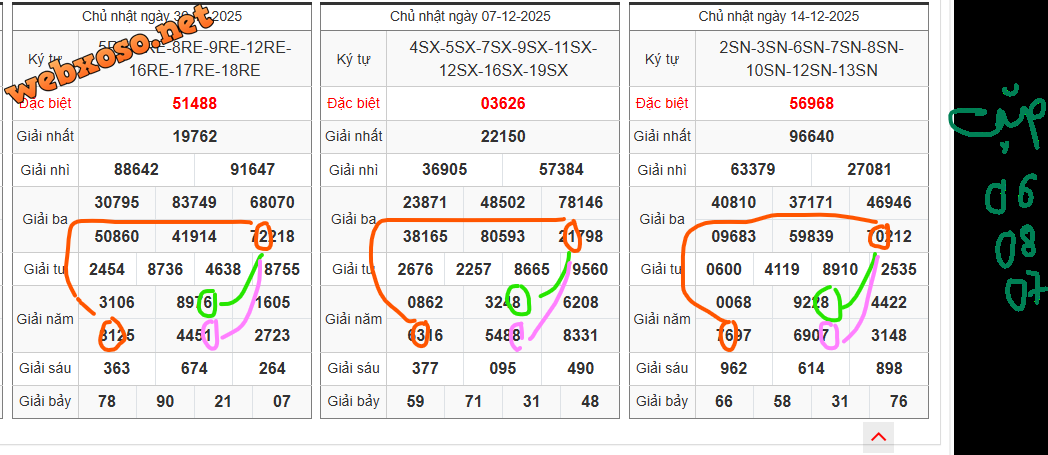Screen dimensions: 1048x455
Task: Click the 4SX-5SX-7SX symbol code cell
Action: [503, 59]
